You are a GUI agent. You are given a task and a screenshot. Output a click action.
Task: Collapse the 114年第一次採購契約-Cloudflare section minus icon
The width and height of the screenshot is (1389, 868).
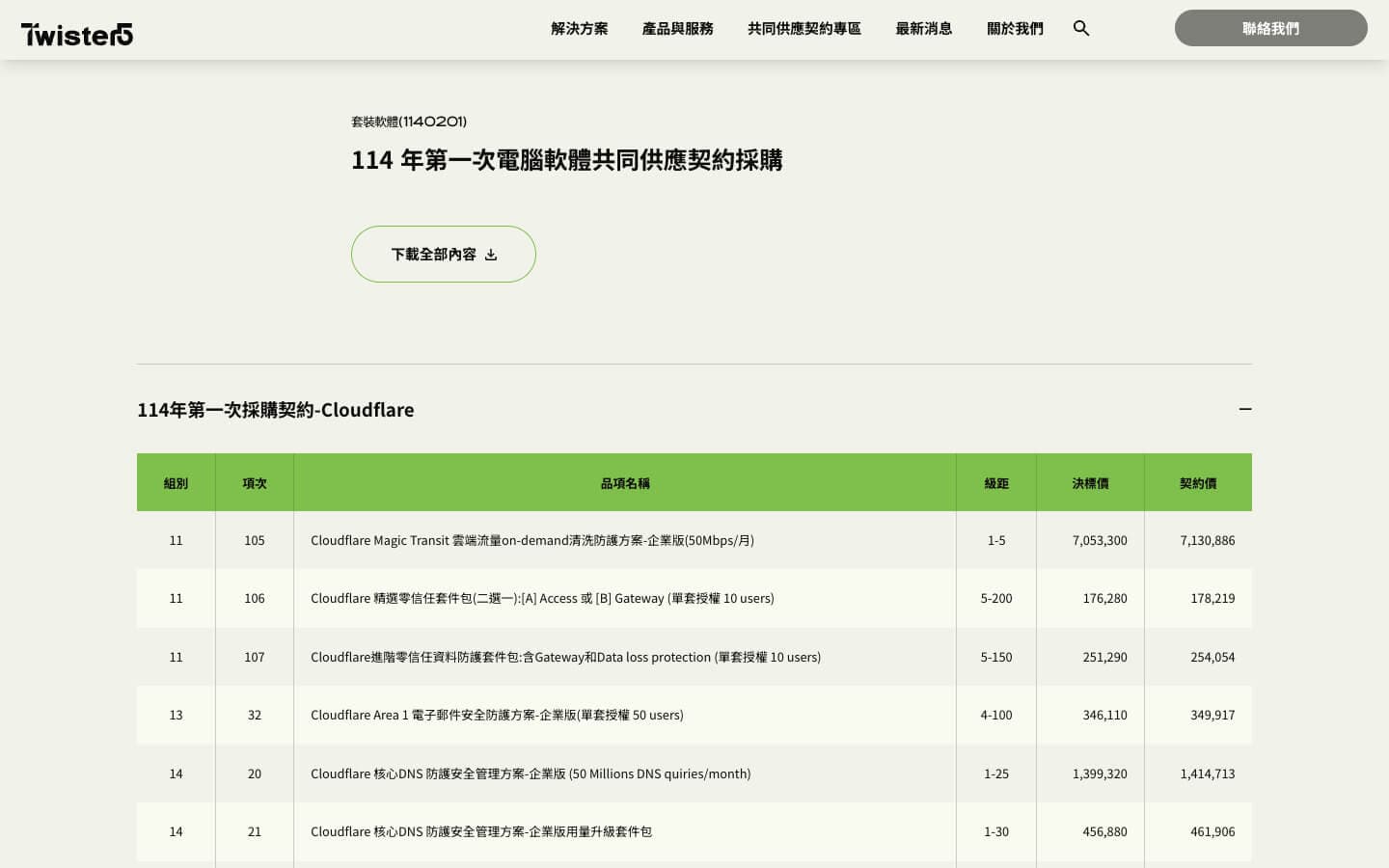click(1245, 409)
